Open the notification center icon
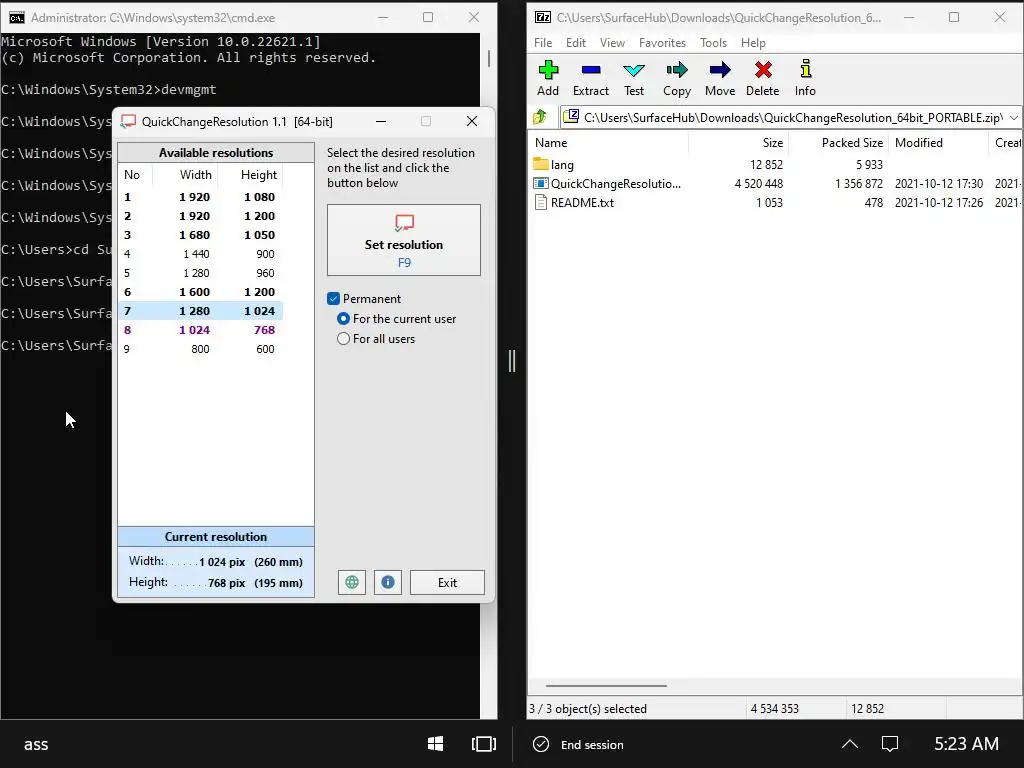1024x768 pixels. tap(889, 744)
